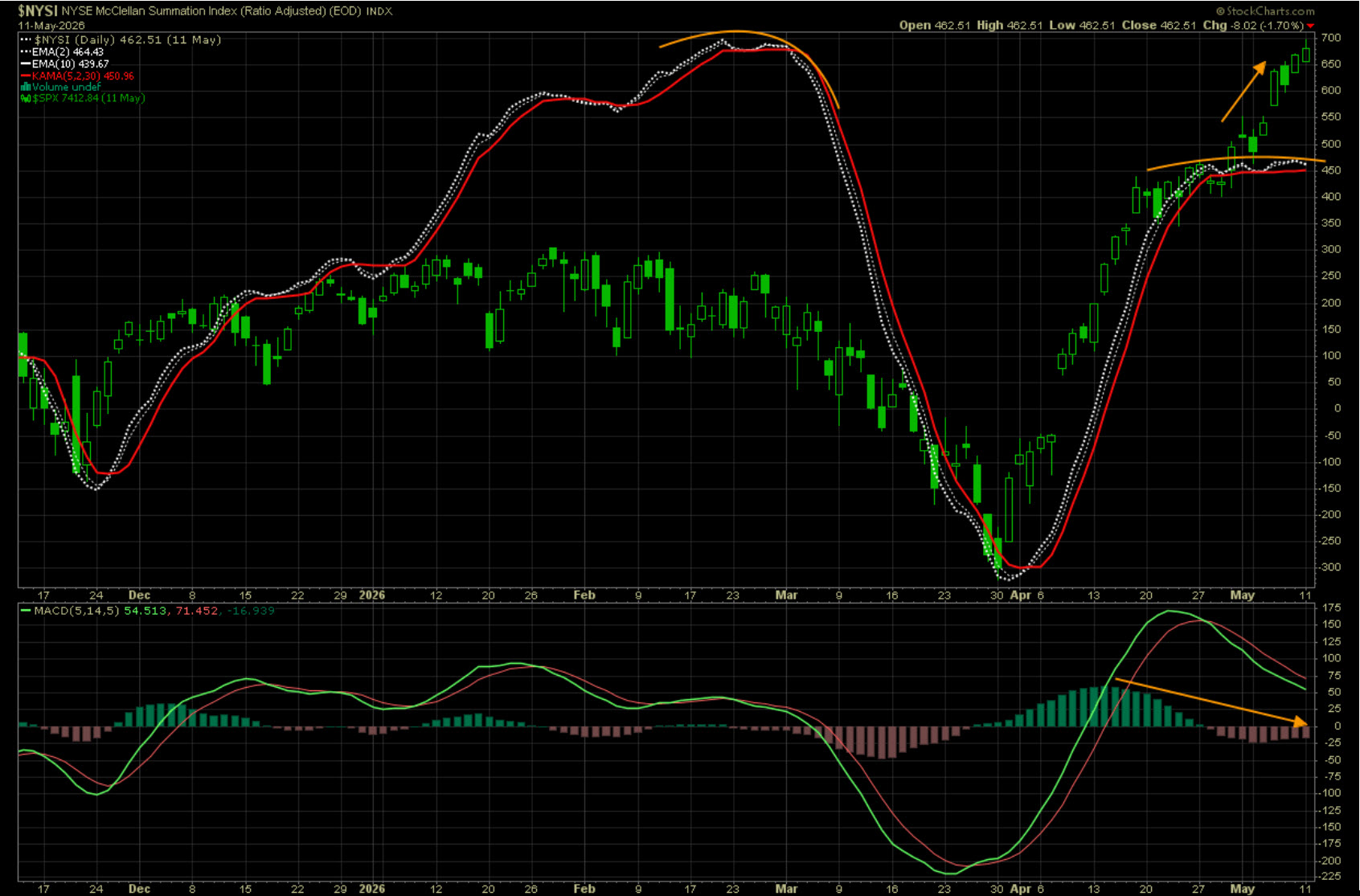The width and height of the screenshot is (1360, 896).
Task: Click the '11-May-2026' date under the title
Action: (x=51, y=26)
